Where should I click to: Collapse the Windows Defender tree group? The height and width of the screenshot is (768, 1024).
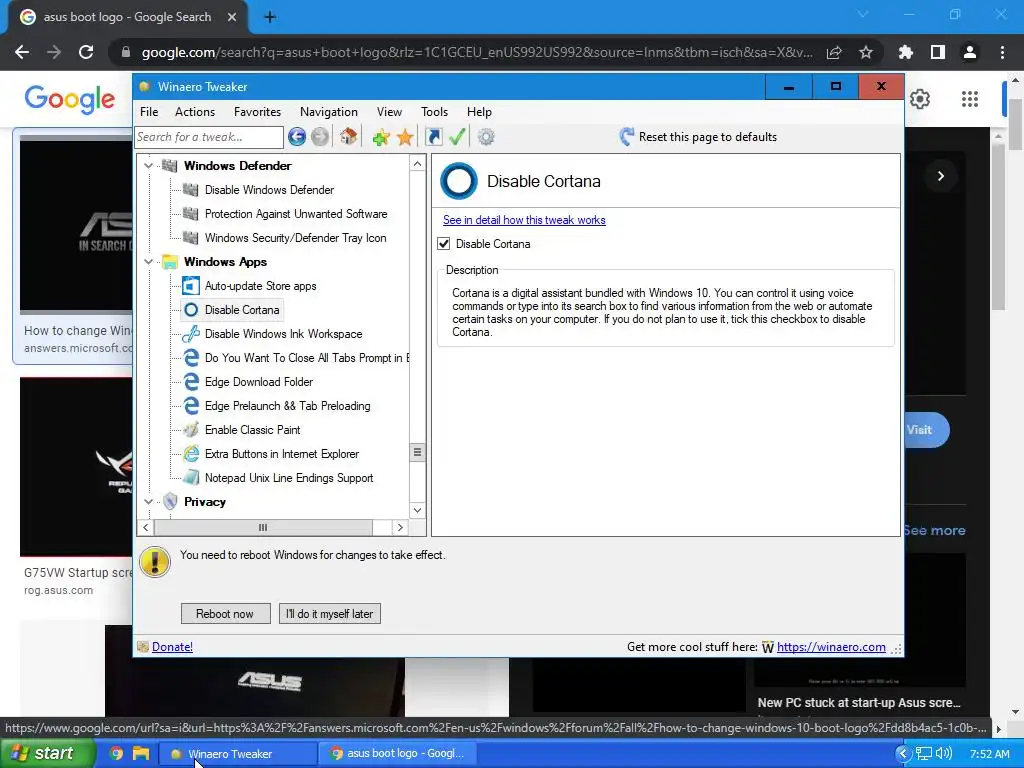point(148,166)
